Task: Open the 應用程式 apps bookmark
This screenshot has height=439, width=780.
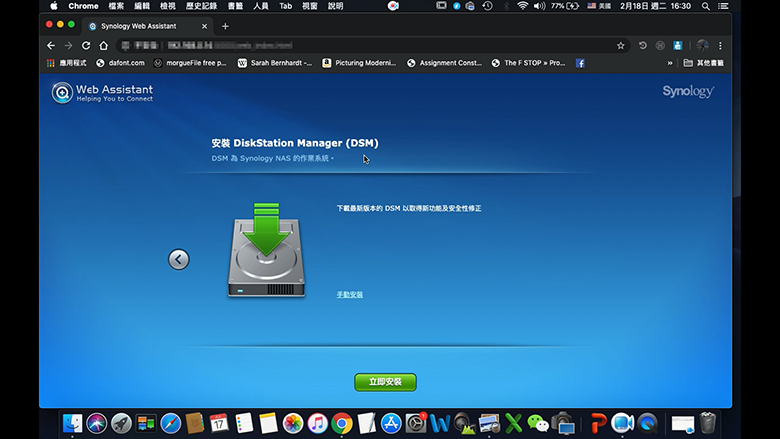Action: pyautogui.click(x=67, y=63)
